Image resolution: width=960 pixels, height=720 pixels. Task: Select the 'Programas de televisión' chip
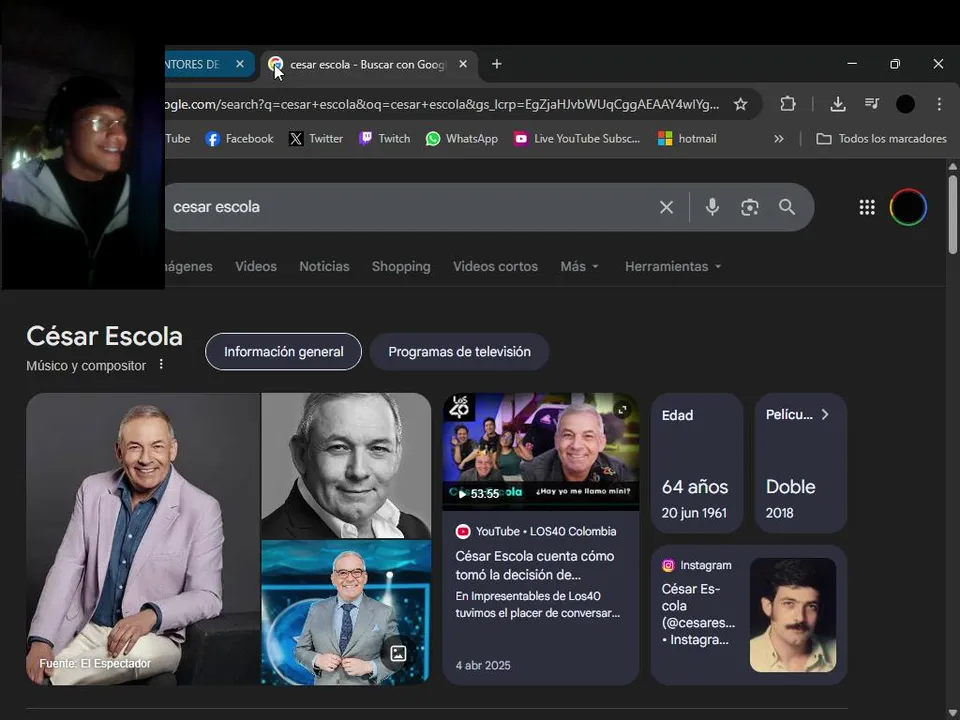pyautogui.click(x=459, y=351)
